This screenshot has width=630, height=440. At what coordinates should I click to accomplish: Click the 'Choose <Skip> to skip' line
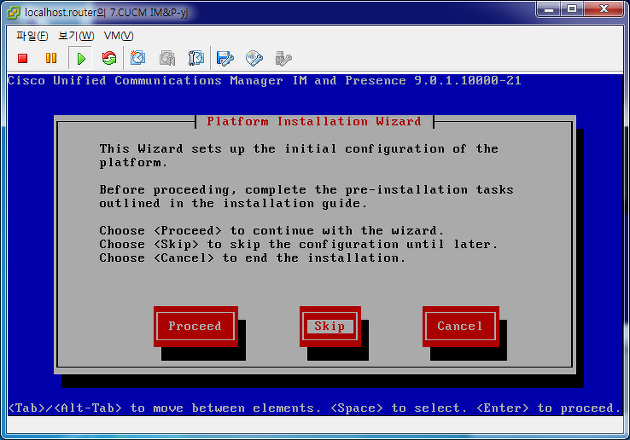click(x=299, y=244)
